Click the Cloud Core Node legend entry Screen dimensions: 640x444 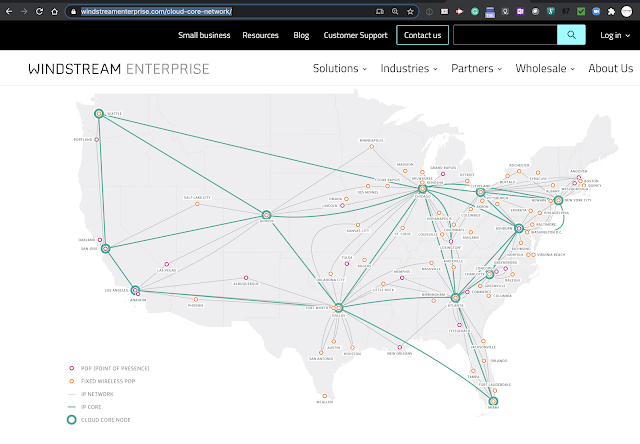99,420
